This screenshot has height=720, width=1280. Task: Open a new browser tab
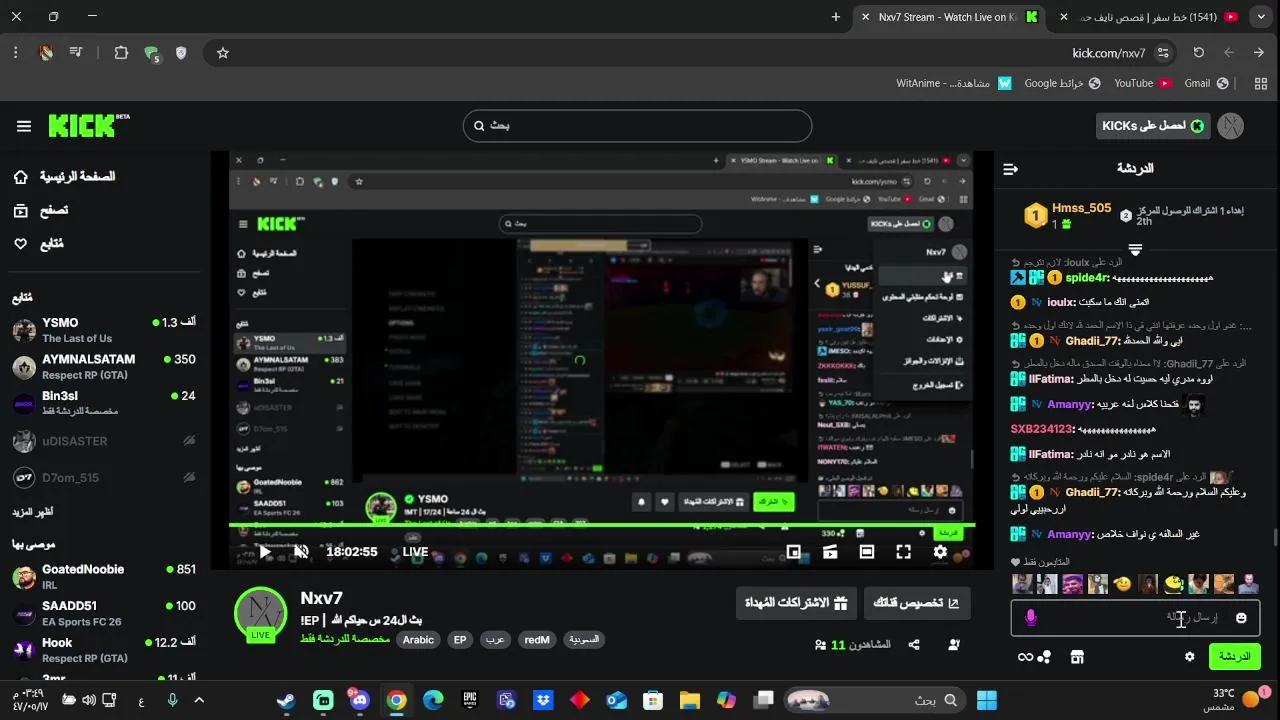coord(836,17)
